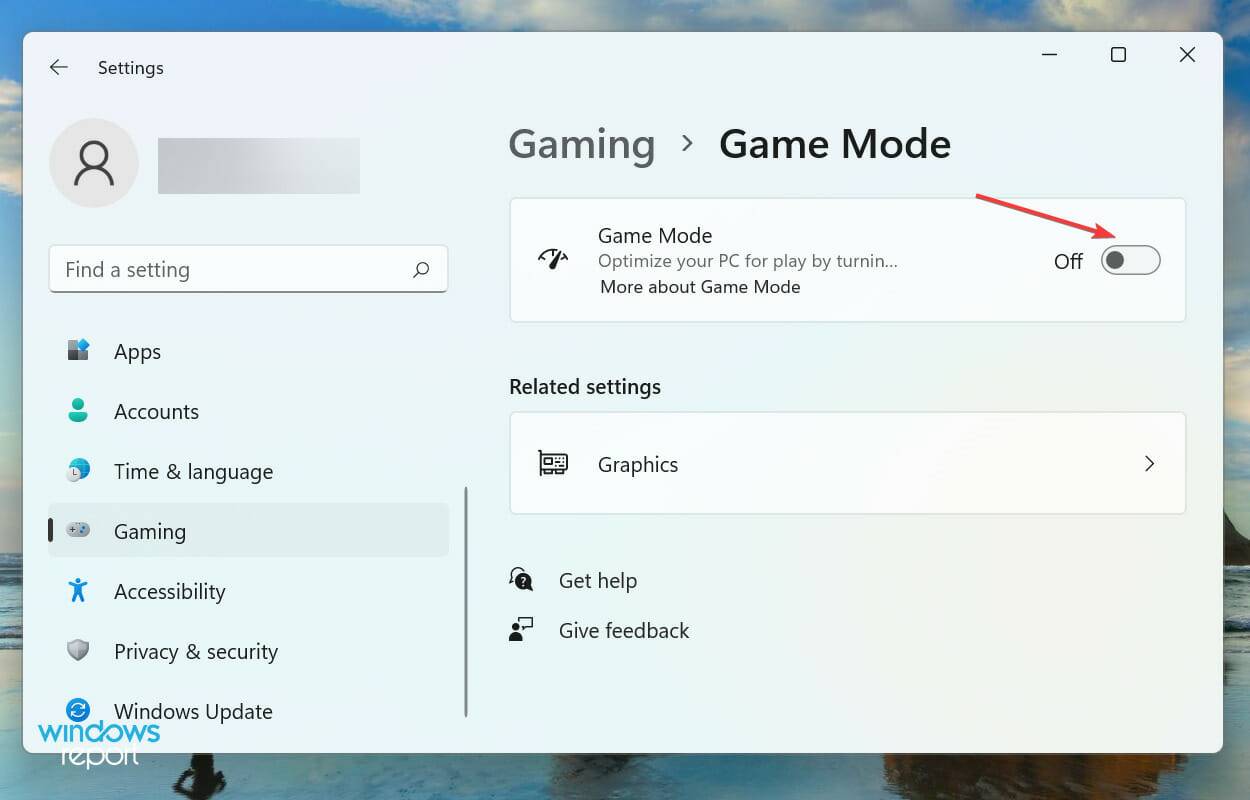The width and height of the screenshot is (1250, 800).
Task: Open Windows Update via its icon
Action: (76, 711)
